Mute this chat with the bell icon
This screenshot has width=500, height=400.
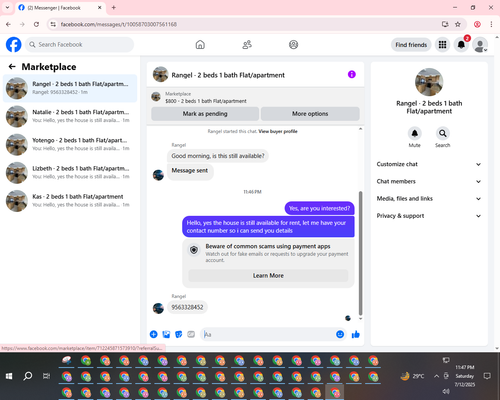(x=415, y=133)
